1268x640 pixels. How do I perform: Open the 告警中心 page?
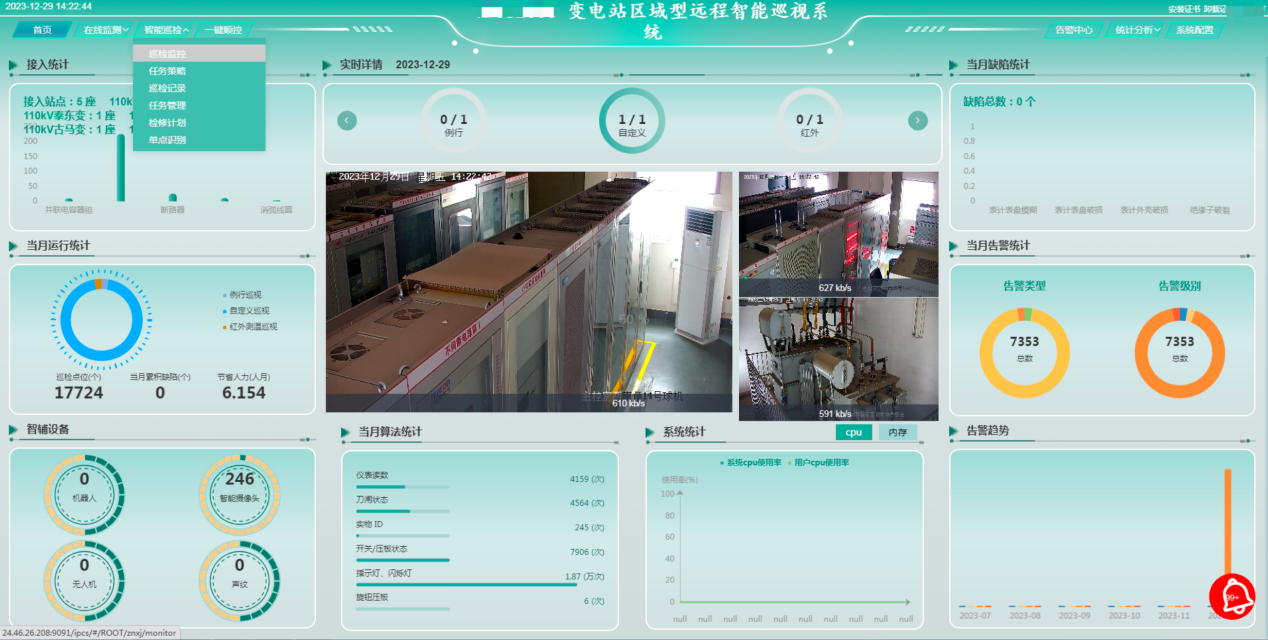[x=1074, y=30]
